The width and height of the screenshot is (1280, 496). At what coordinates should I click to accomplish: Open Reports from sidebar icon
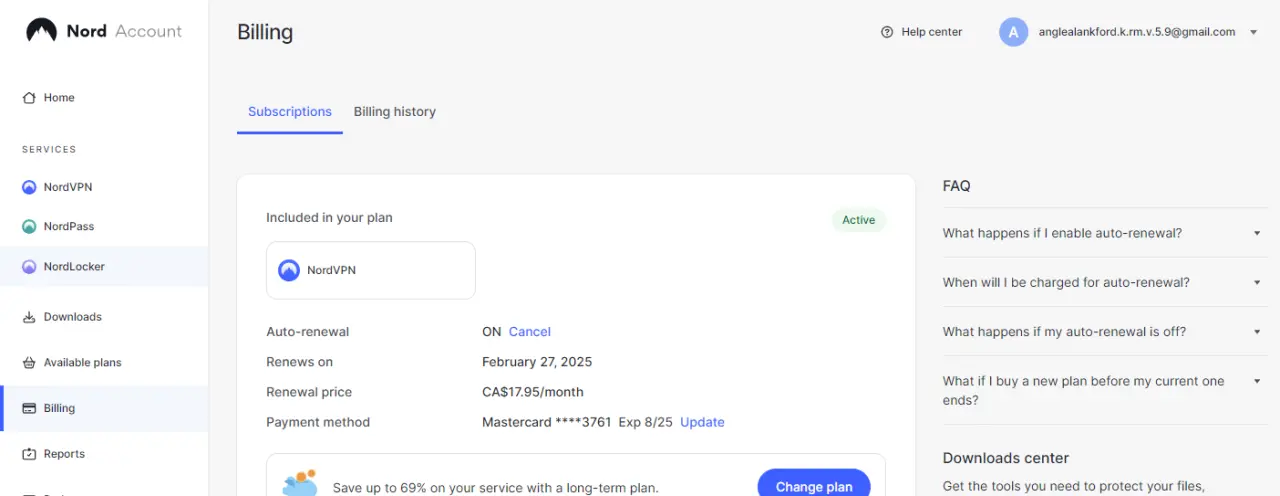29,454
